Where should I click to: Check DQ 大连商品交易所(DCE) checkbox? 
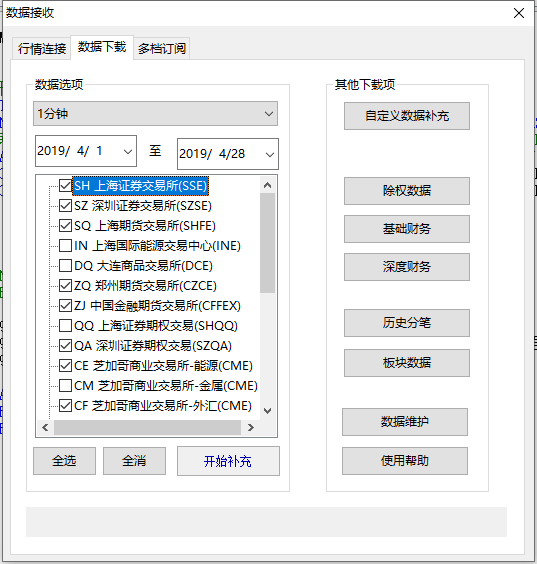[65, 265]
